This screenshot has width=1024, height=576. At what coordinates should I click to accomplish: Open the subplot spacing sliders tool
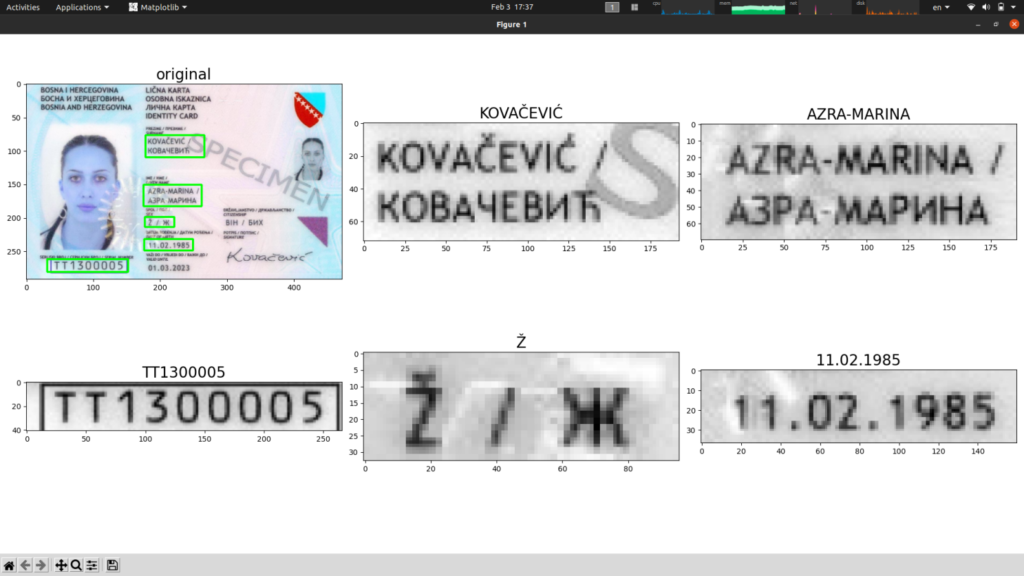[91, 565]
